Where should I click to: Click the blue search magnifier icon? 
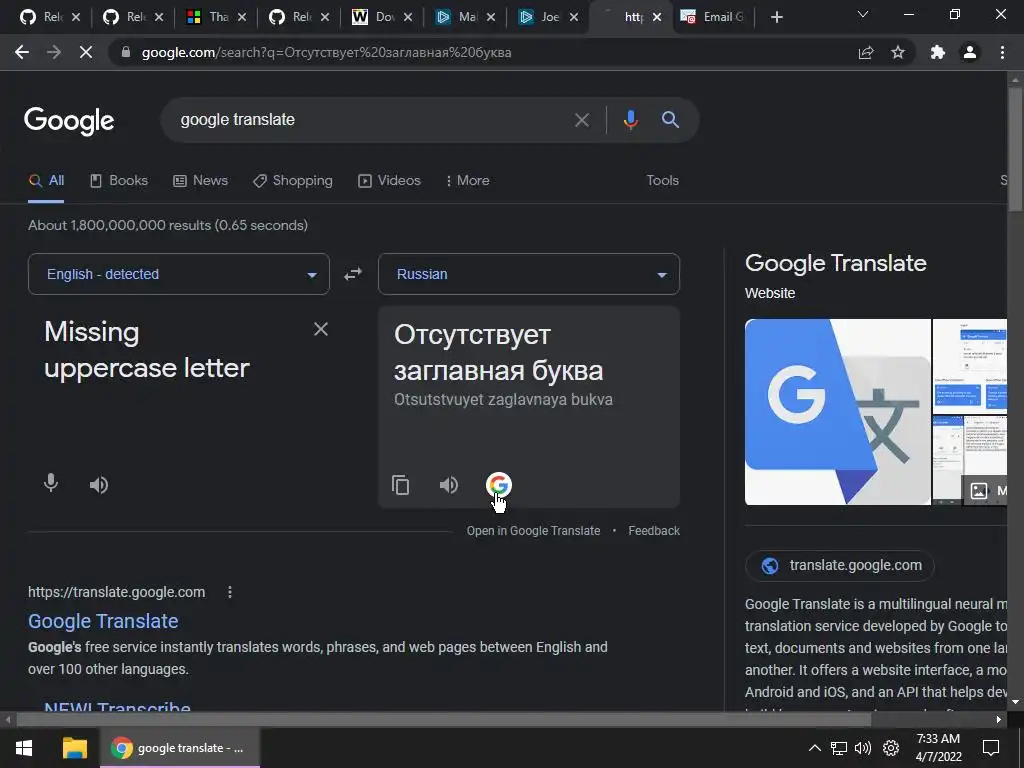tap(670, 120)
